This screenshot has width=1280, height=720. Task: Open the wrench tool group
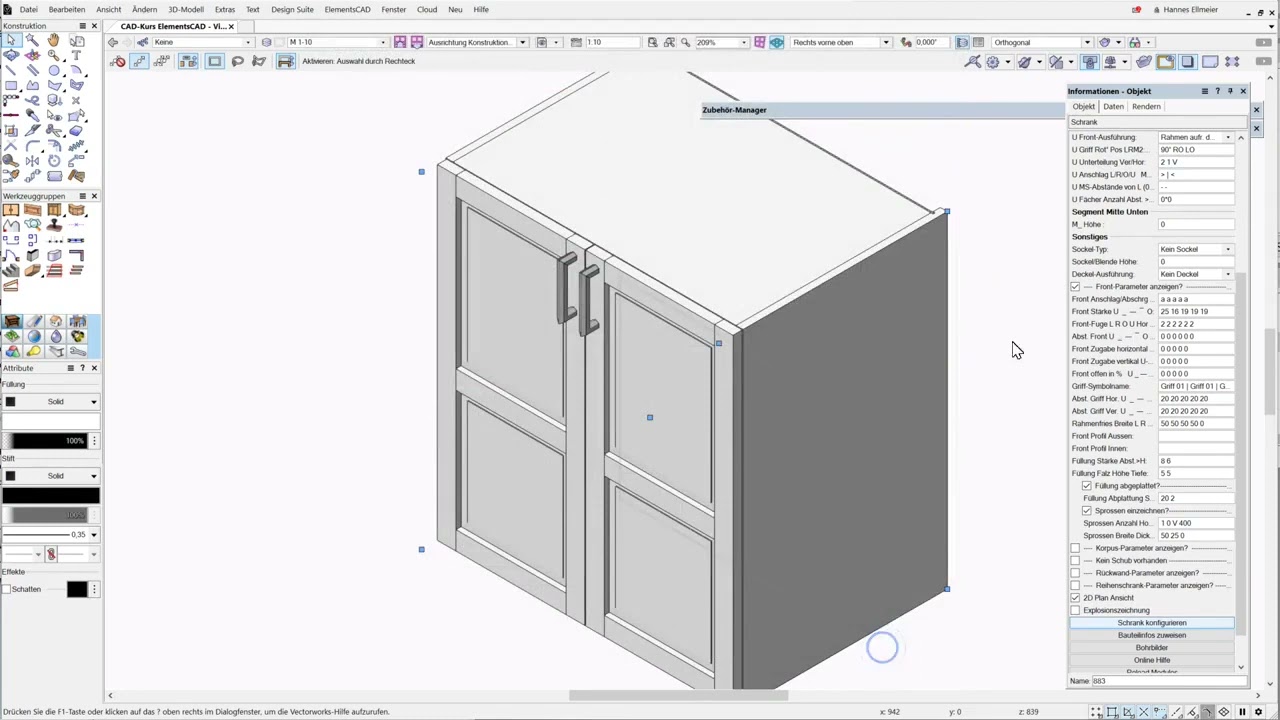click(x=78, y=351)
